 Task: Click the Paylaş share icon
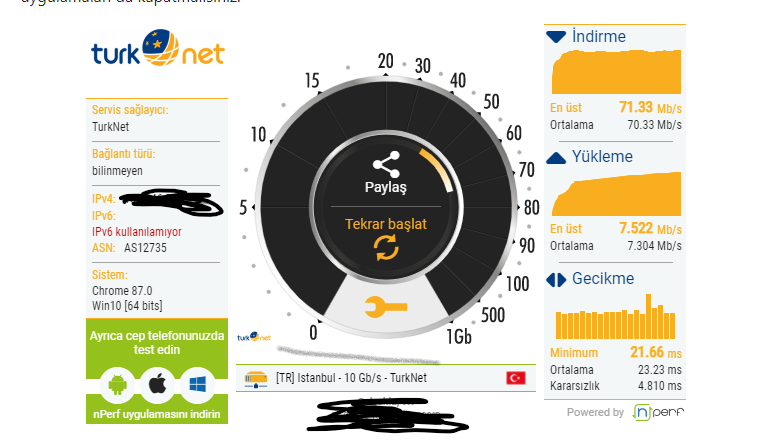coord(386,164)
